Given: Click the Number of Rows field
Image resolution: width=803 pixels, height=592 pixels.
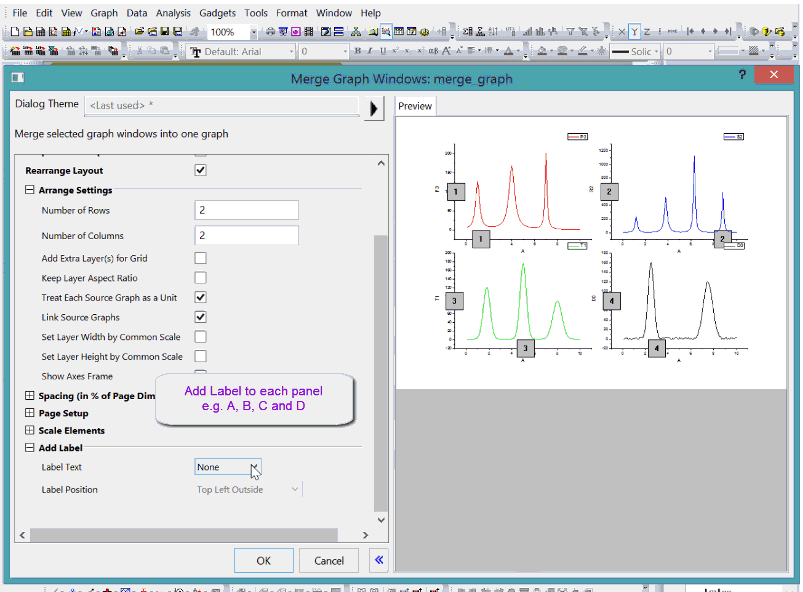Looking at the screenshot, I should click(246, 210).
